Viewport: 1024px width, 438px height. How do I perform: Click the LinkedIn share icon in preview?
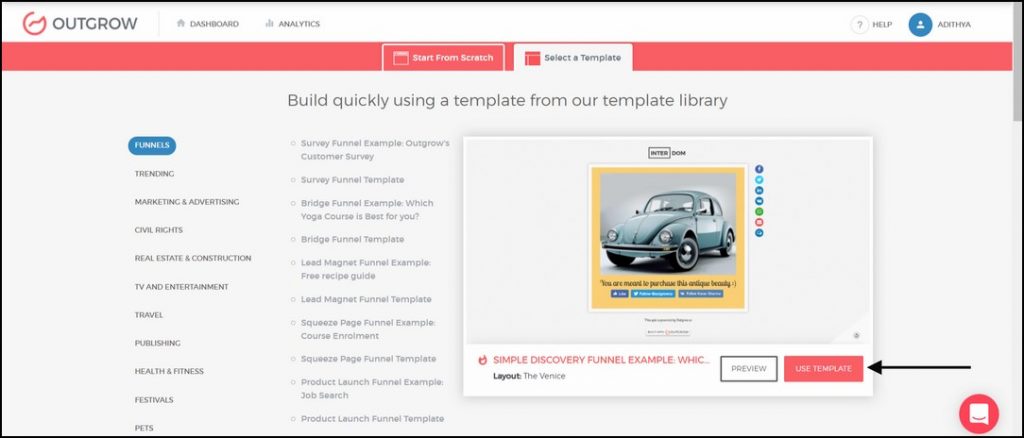[x=759, y=190]
